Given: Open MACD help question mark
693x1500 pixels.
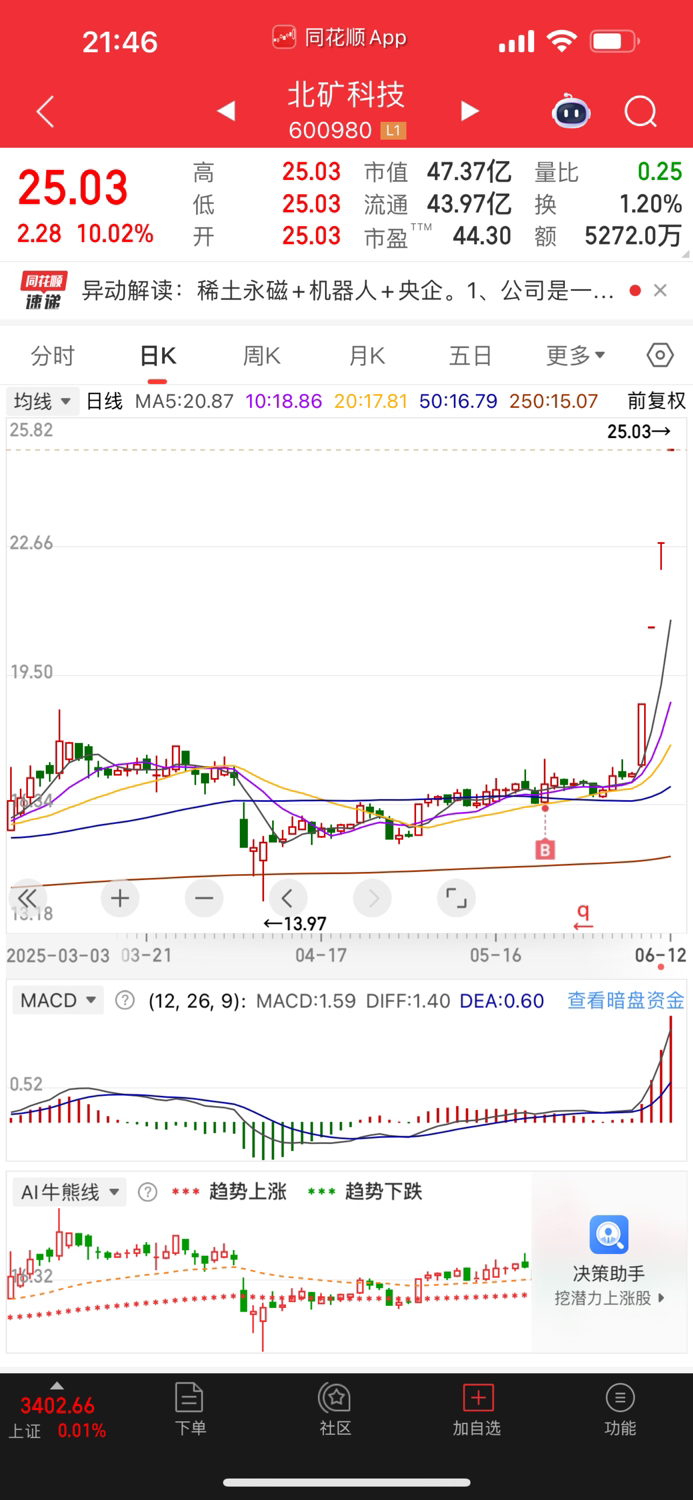Looking at the screenshot, I should point(124,1000).
